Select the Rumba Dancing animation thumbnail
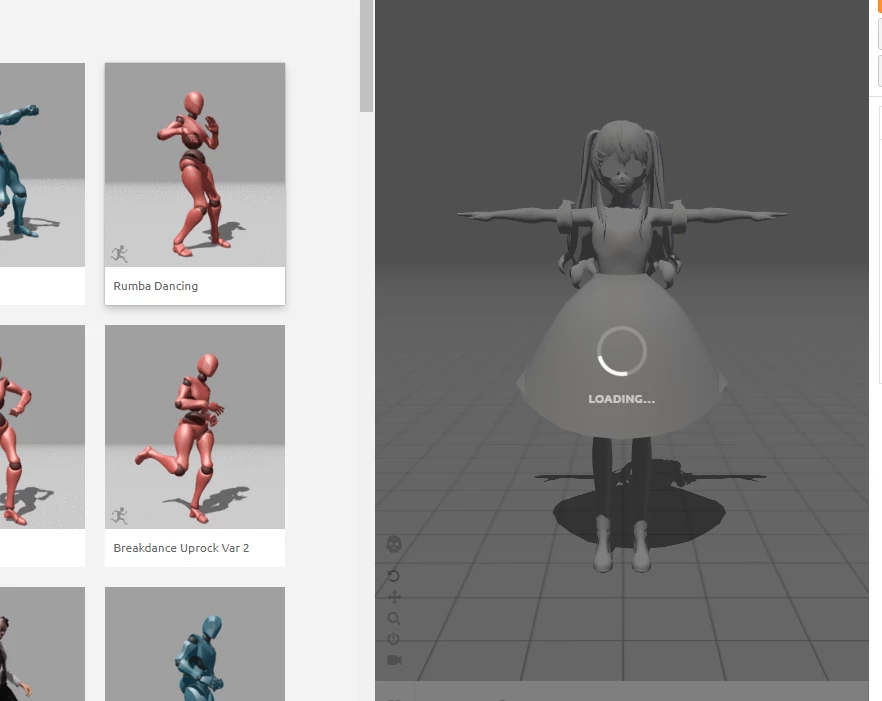The width and height of the screenshot is (882, 701). point(195,165)
